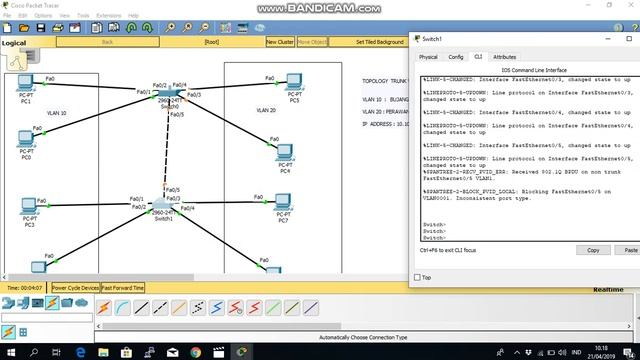Click the VLAN 10 label on canvas
Image resolution: width=640 pixels, height=360 pixels.
point(56,113)
